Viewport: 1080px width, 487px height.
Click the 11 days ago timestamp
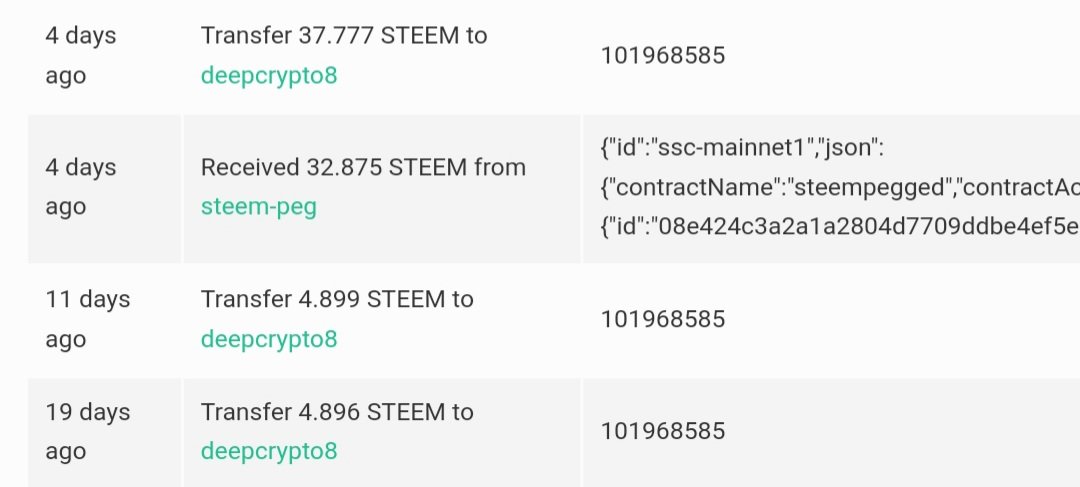(87, 320)
